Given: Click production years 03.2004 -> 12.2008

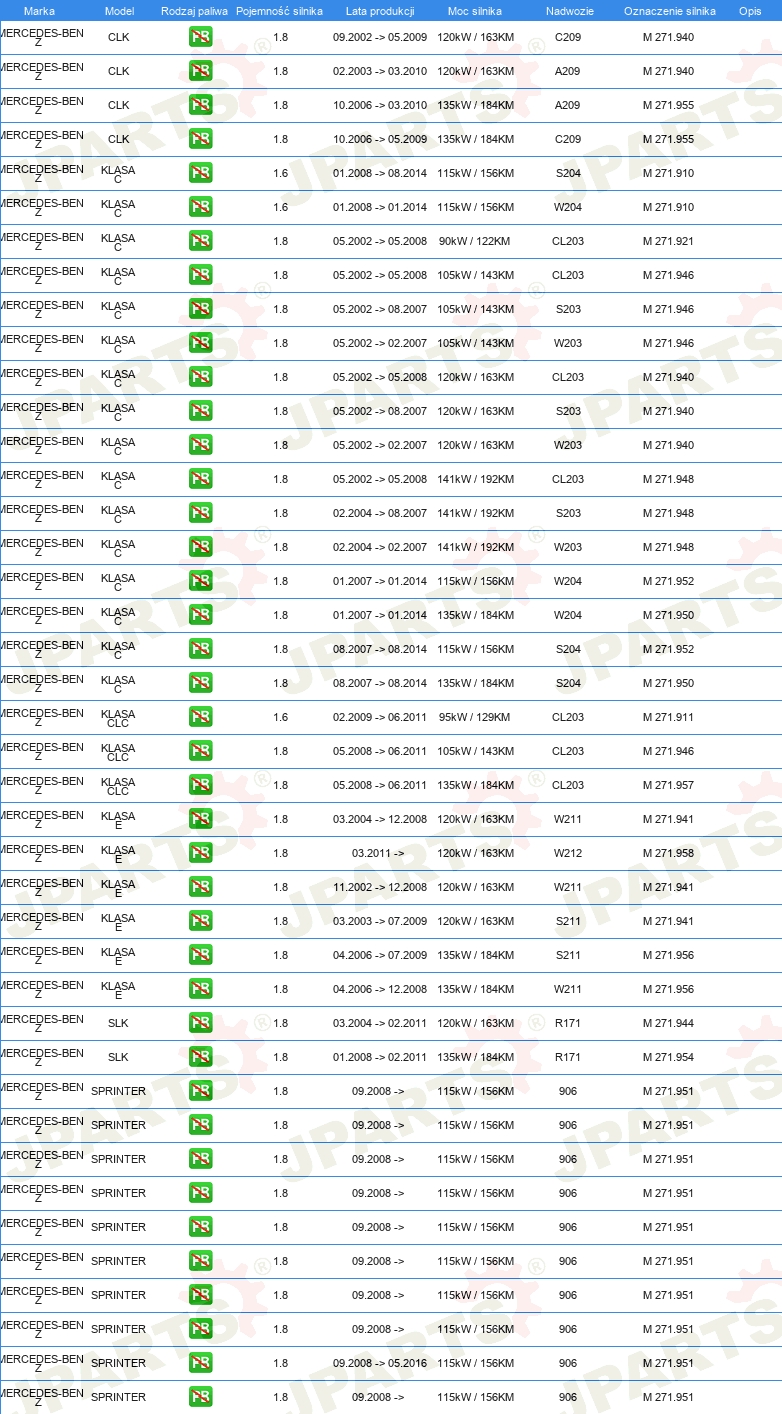Looking at the screenshot, I should point(380,820).
